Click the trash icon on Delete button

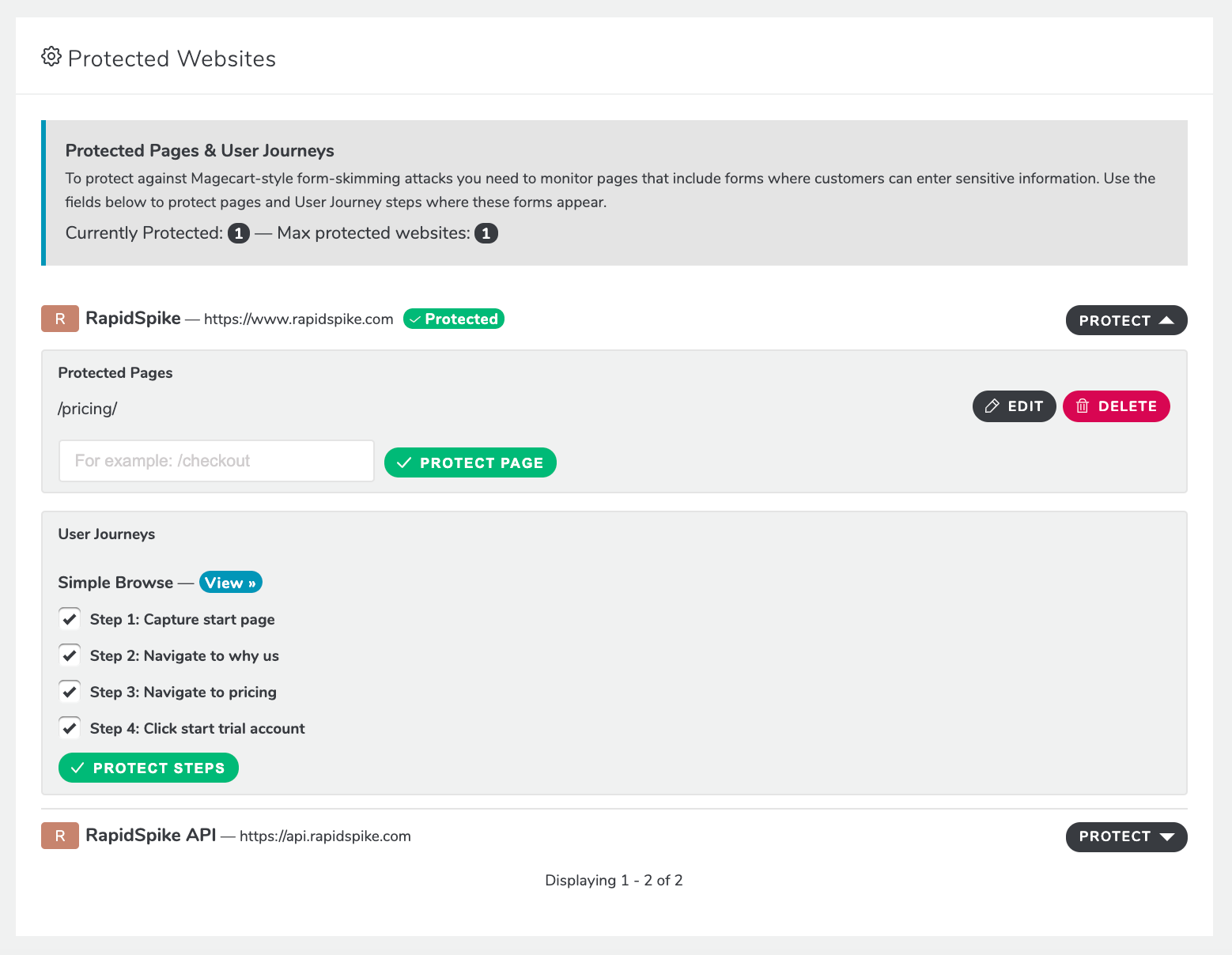click(x=1083, y=406)
